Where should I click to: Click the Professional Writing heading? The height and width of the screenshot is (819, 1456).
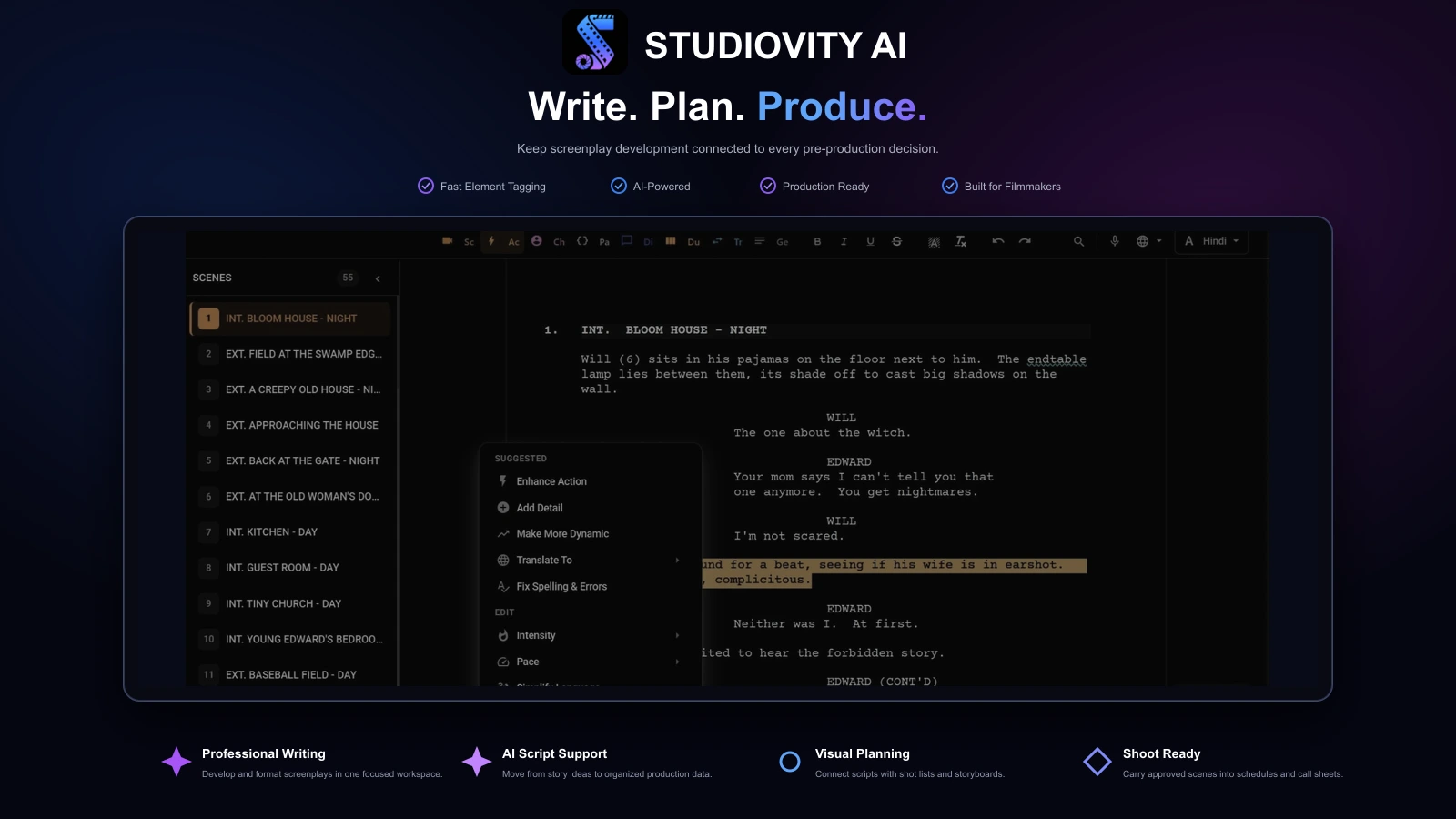(x=264, y=753)
